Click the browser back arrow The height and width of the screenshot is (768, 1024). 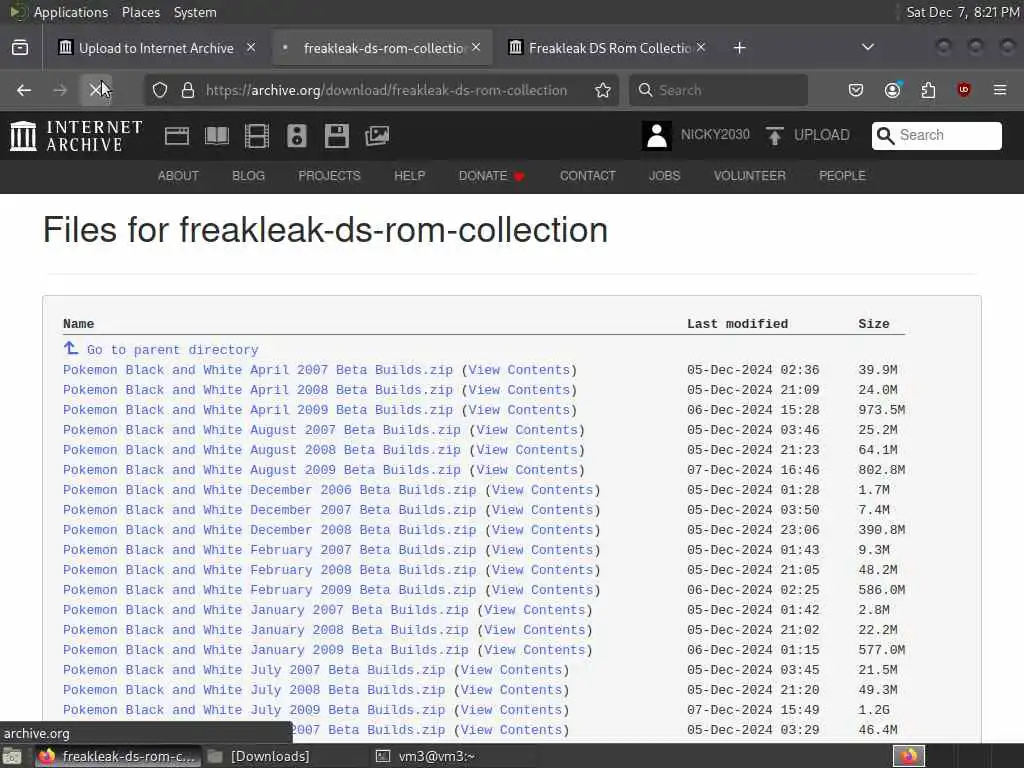[24, 90]
